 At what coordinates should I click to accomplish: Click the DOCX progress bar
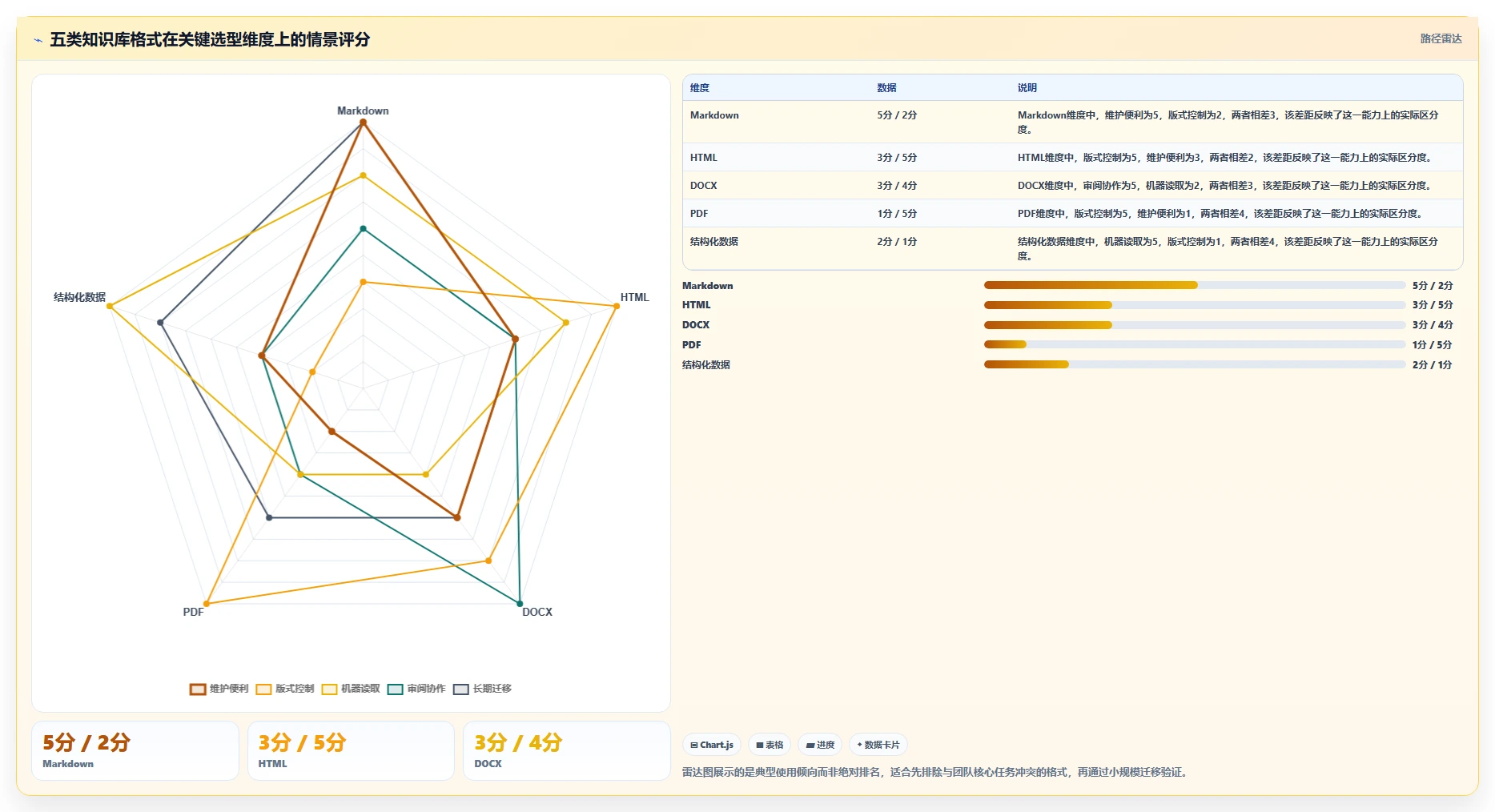click(x=1195, y=325)
